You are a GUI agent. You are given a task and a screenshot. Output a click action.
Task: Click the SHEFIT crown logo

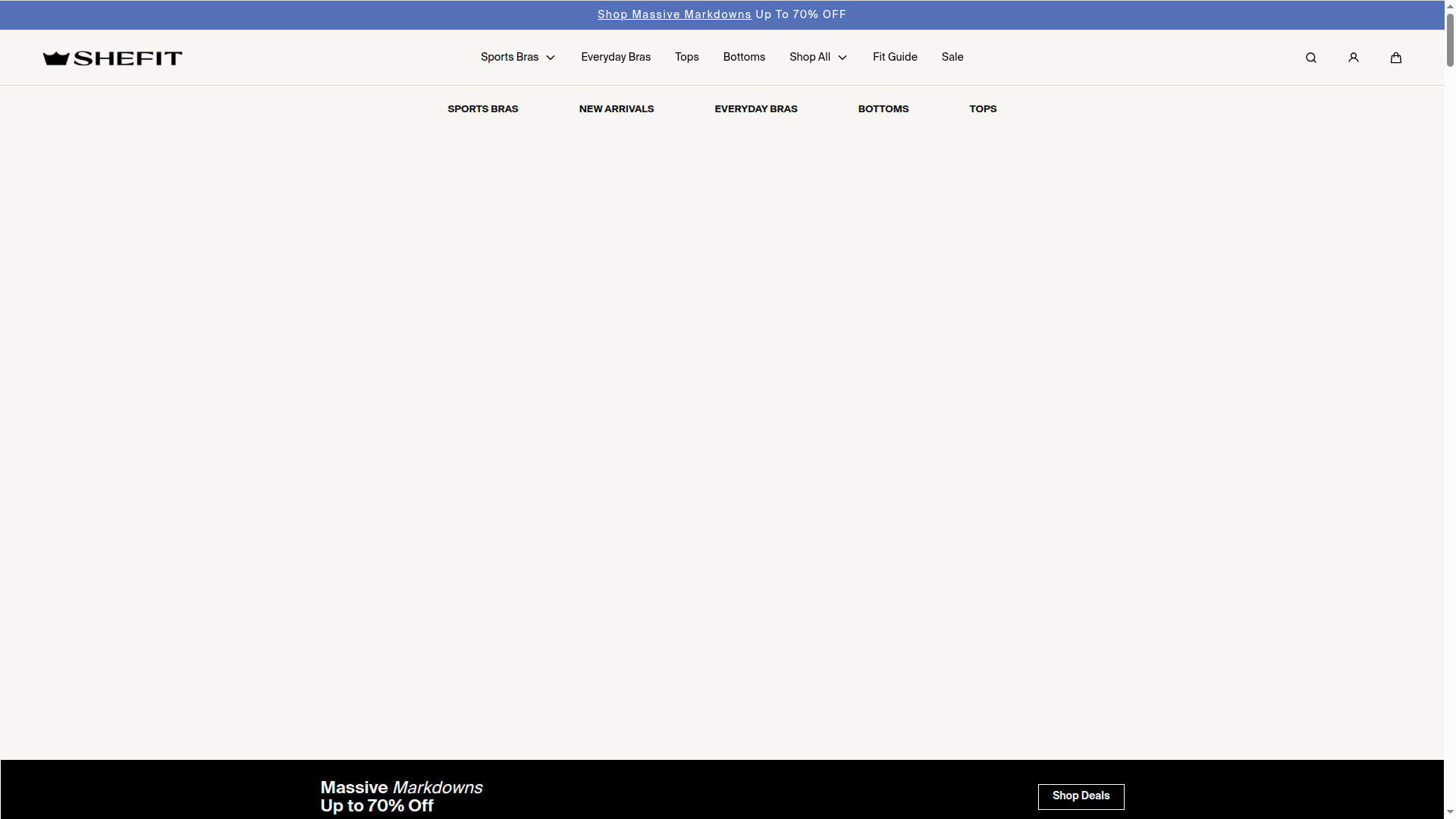[x=111, y=57]
